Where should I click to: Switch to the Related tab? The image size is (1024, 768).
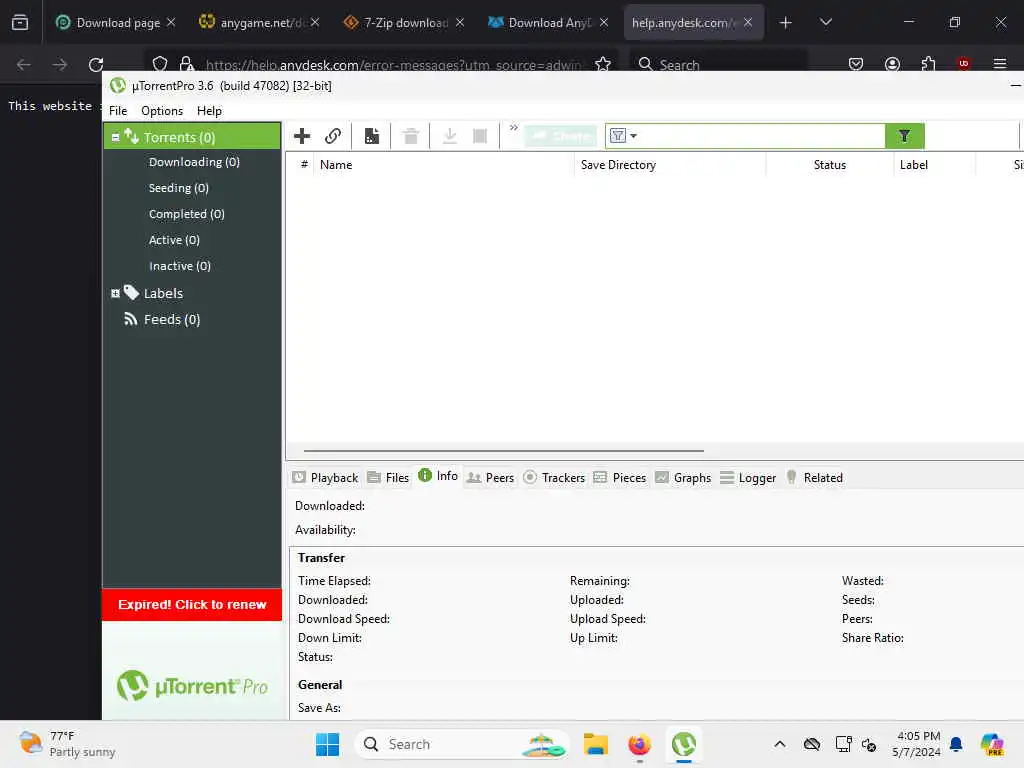coord(814,477)
